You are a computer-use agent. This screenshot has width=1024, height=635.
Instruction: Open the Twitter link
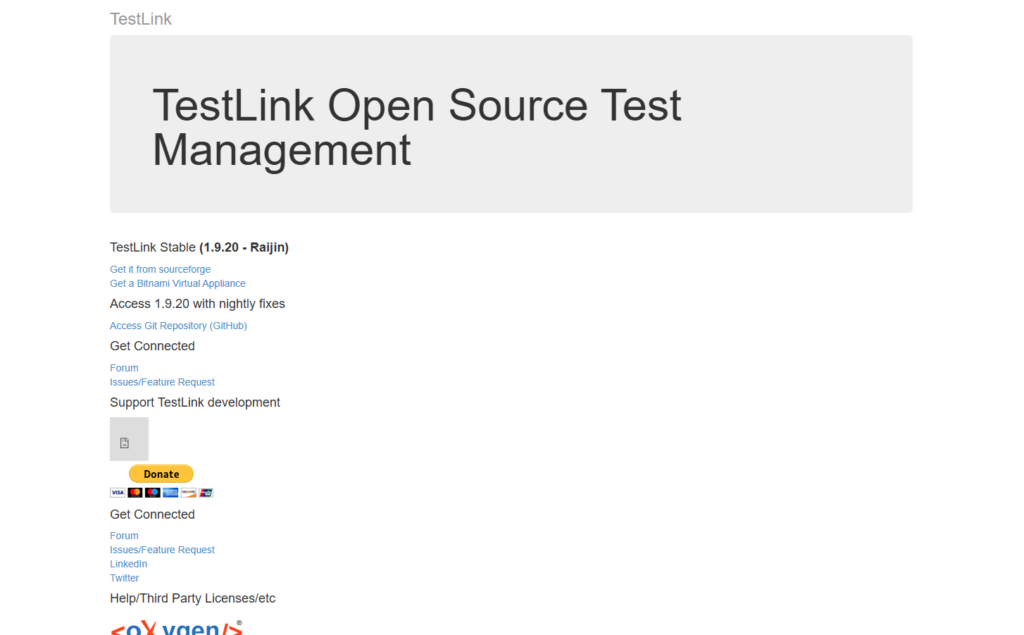124,578
